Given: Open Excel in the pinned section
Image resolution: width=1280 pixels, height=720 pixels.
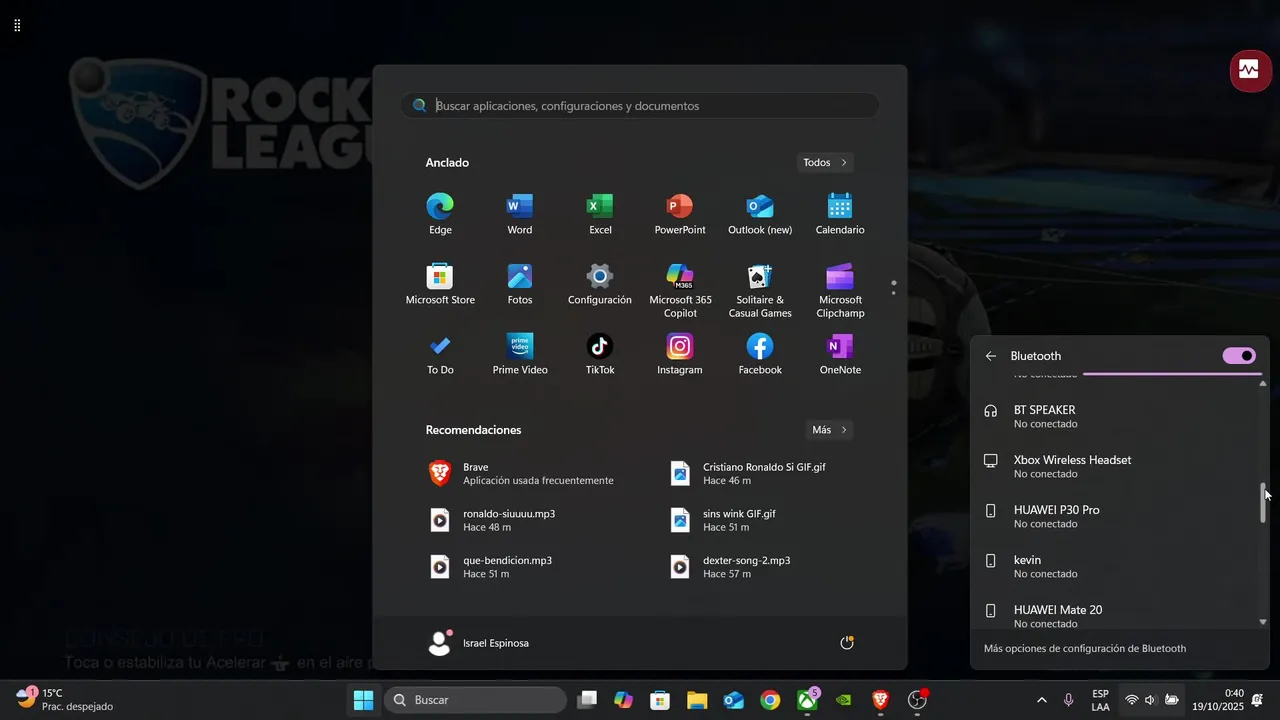Looking at the screenshot, I should click(600, 214).
